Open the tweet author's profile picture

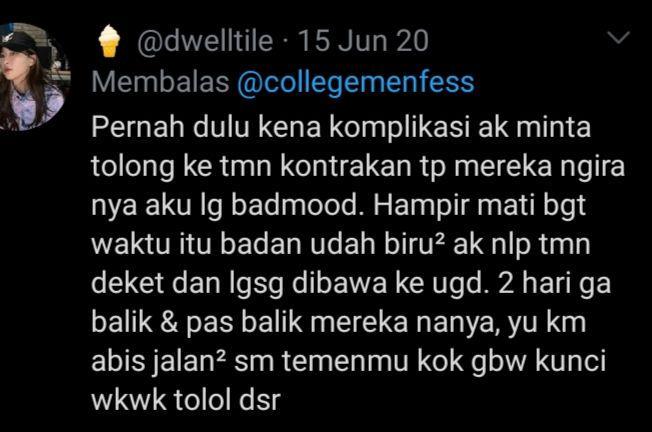click(x=32, y=78)
